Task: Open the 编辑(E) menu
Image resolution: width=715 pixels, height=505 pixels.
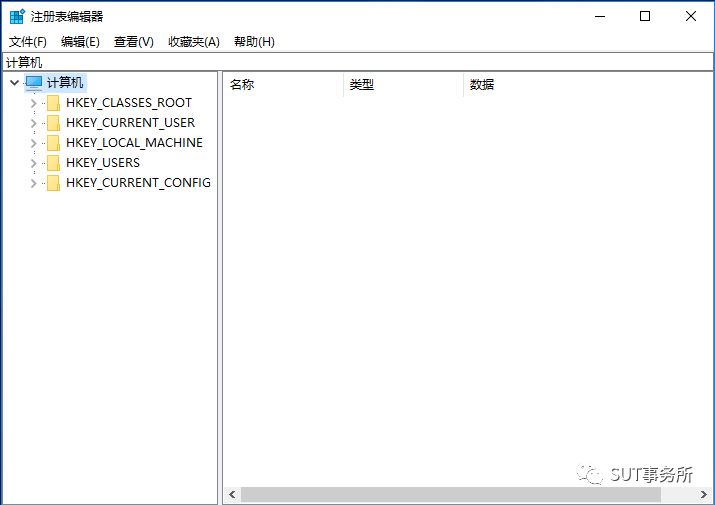Action: click(80, 42)
